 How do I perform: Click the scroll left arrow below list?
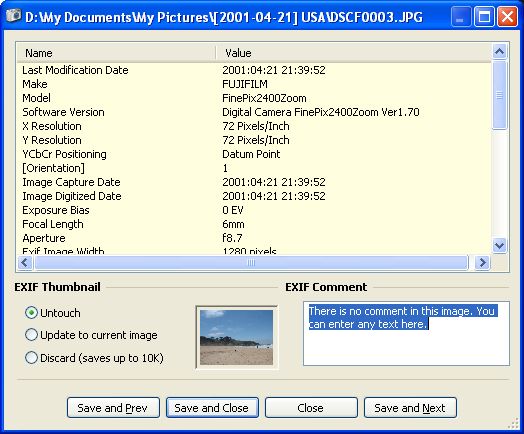pyautogui.click(x=25, y=263)
